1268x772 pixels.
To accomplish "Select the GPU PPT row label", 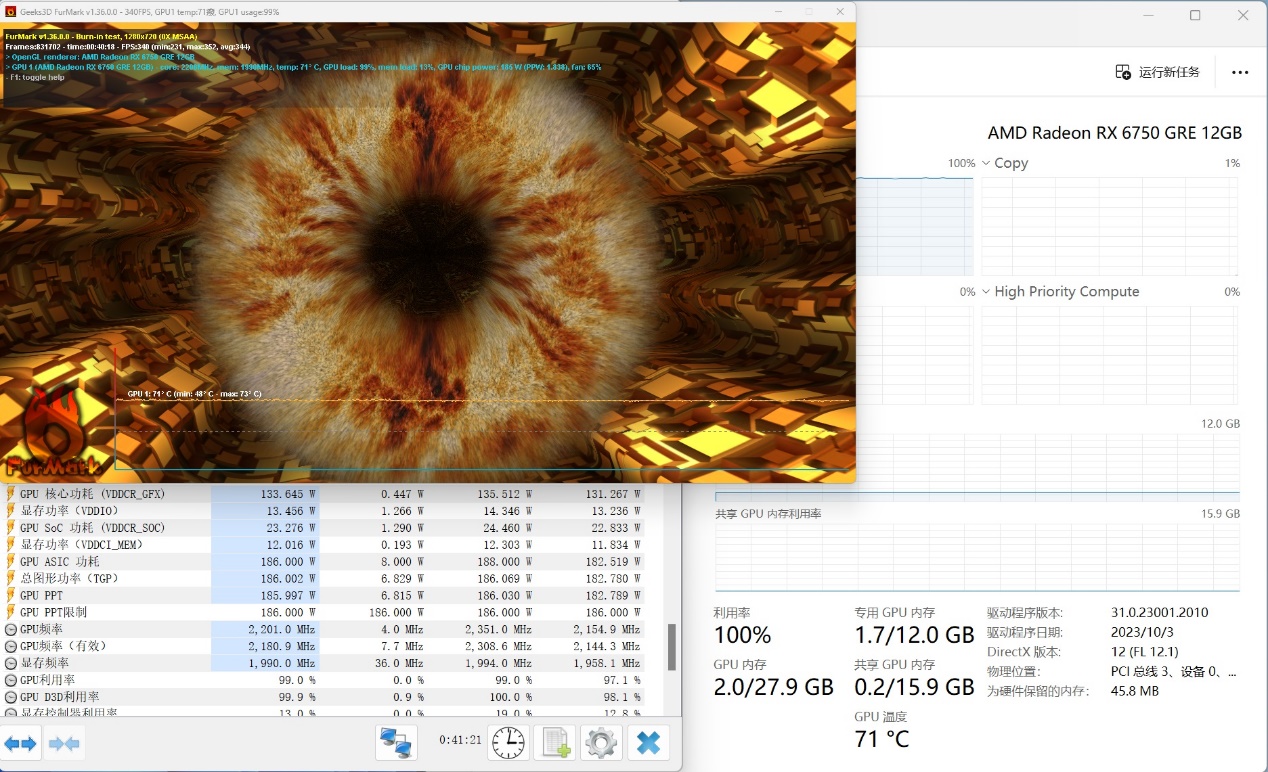I will (41, 596).
